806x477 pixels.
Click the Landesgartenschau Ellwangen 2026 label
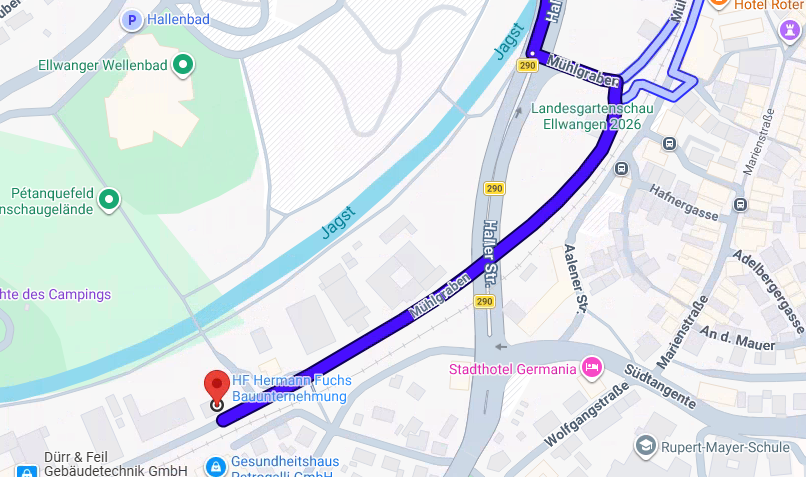pyautogui.click(x=592, y=117)
